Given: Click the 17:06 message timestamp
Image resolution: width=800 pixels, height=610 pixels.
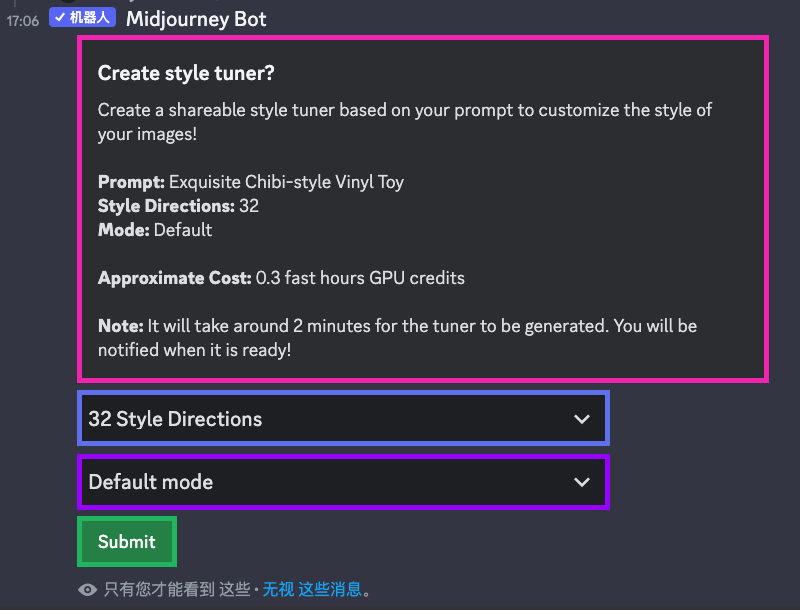Looking at the screenshot, I should (23, 20).
